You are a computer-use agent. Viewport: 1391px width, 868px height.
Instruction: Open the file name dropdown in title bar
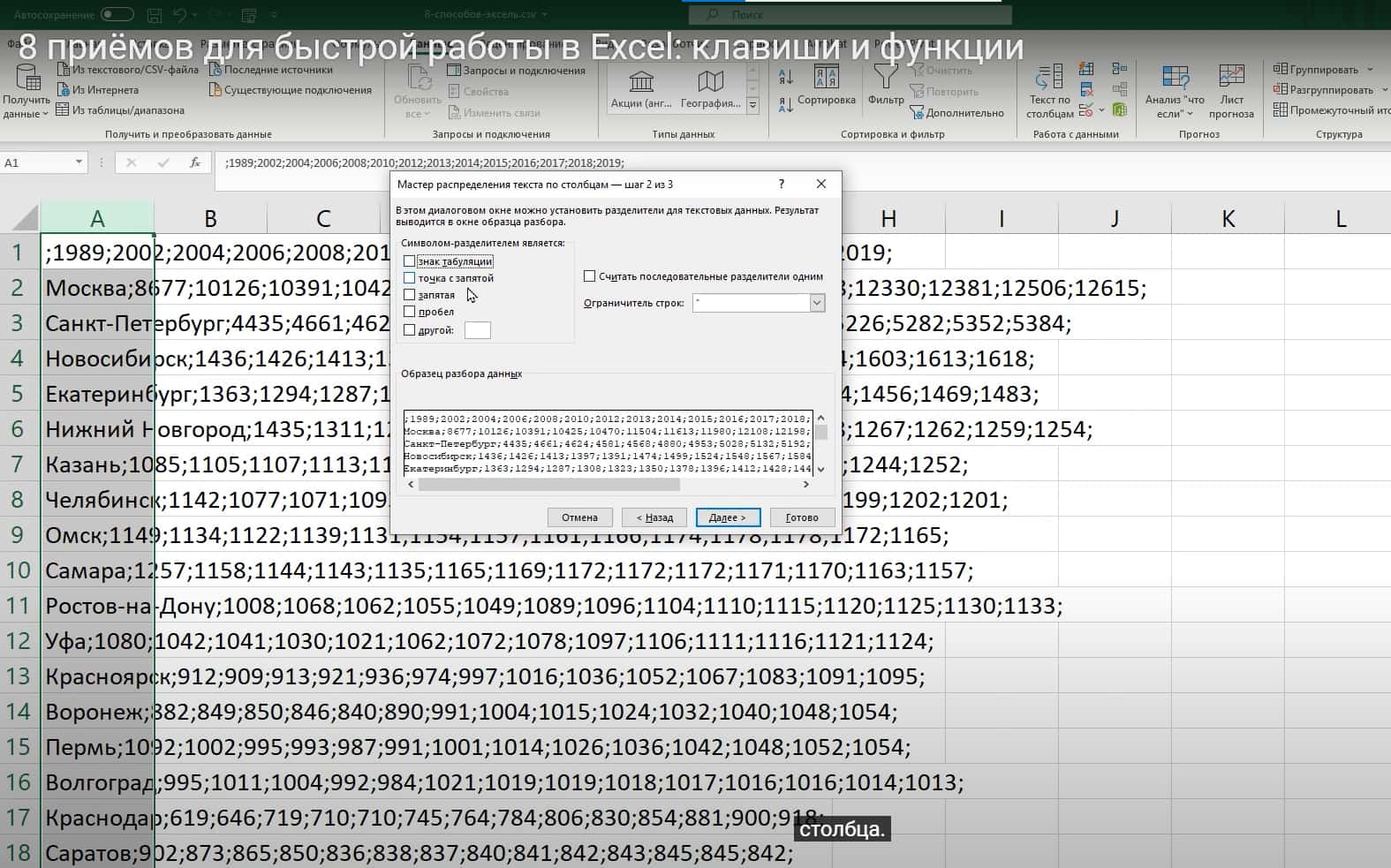(544, 15)
